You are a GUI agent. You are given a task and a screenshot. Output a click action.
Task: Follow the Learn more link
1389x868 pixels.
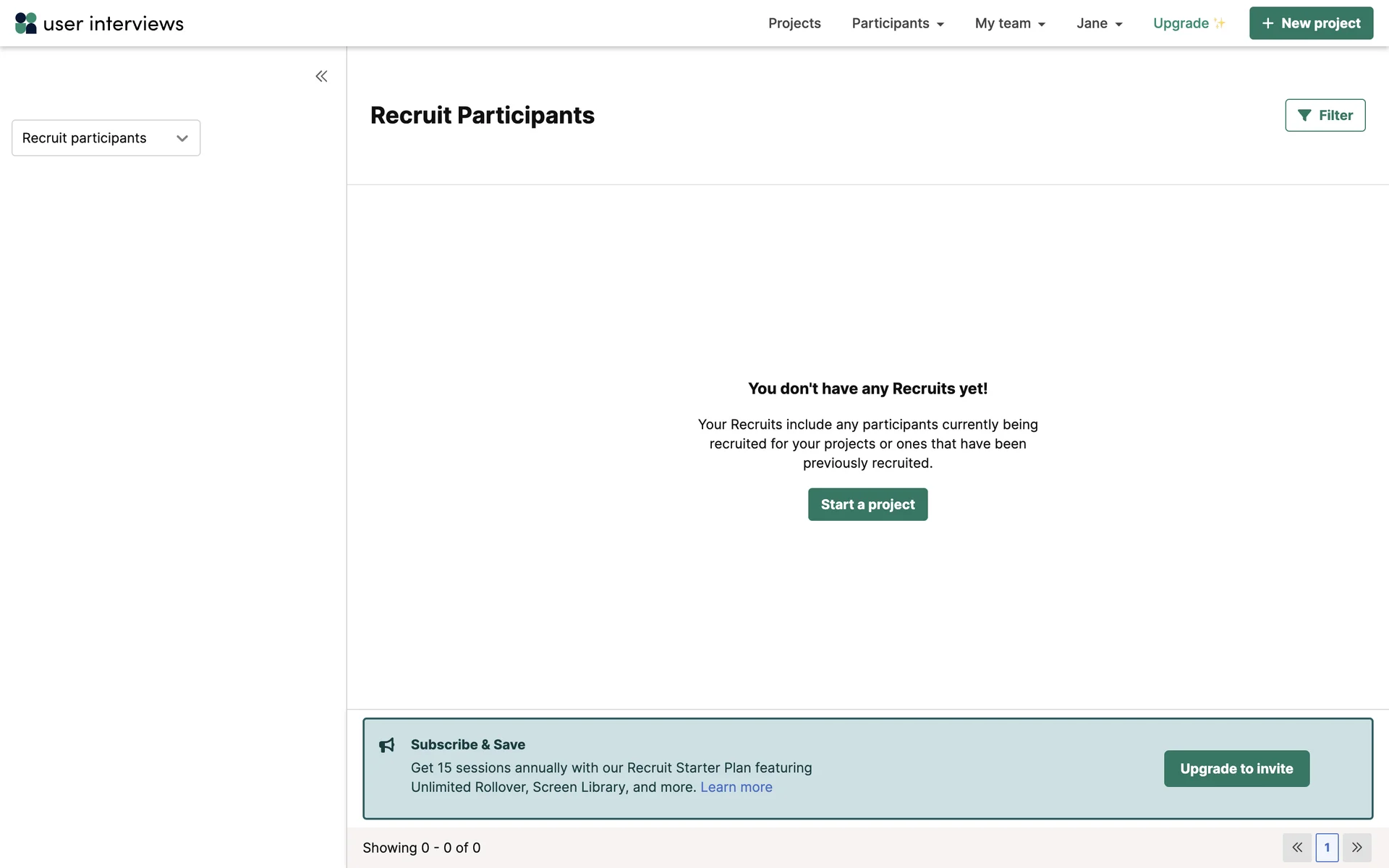[736, 787]
